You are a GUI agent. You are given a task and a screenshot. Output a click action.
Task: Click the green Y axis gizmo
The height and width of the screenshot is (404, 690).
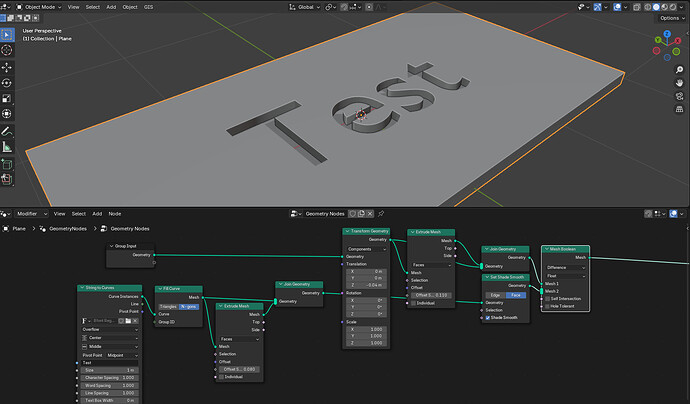point(658,40)
